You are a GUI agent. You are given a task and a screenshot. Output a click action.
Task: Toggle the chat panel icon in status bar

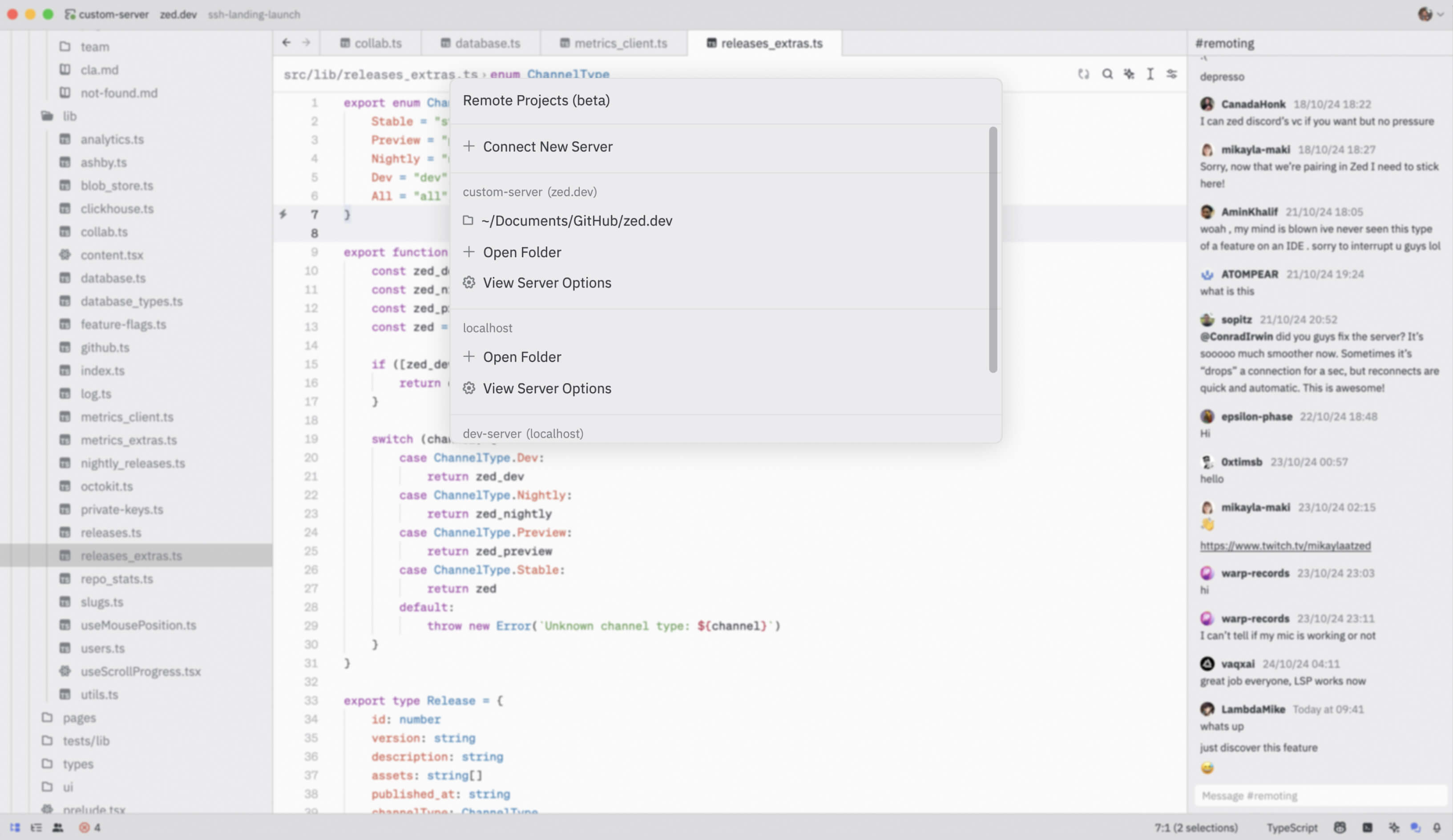pos(1415,827)
